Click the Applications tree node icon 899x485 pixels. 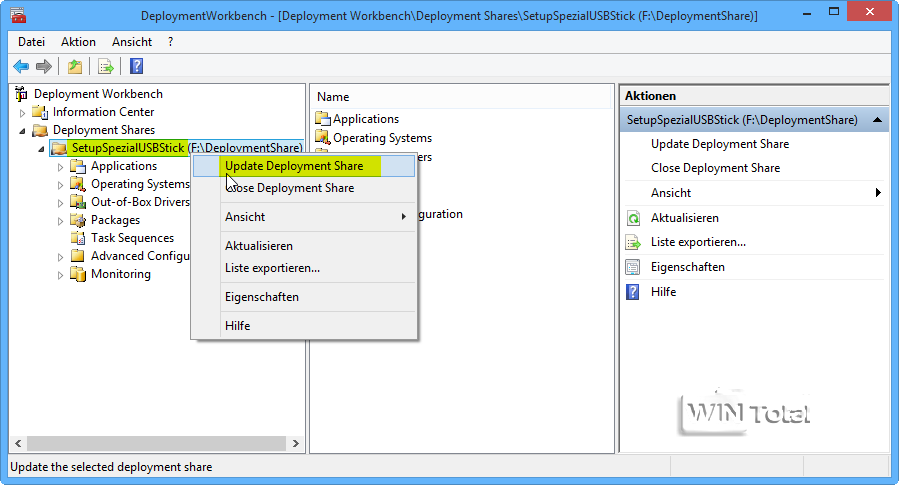tap(78, 166)
